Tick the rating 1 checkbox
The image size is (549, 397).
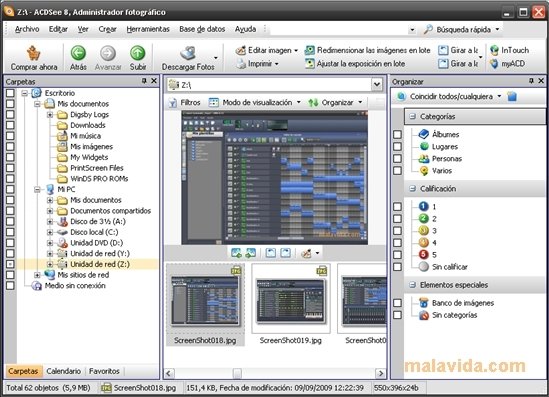[397, 207]
